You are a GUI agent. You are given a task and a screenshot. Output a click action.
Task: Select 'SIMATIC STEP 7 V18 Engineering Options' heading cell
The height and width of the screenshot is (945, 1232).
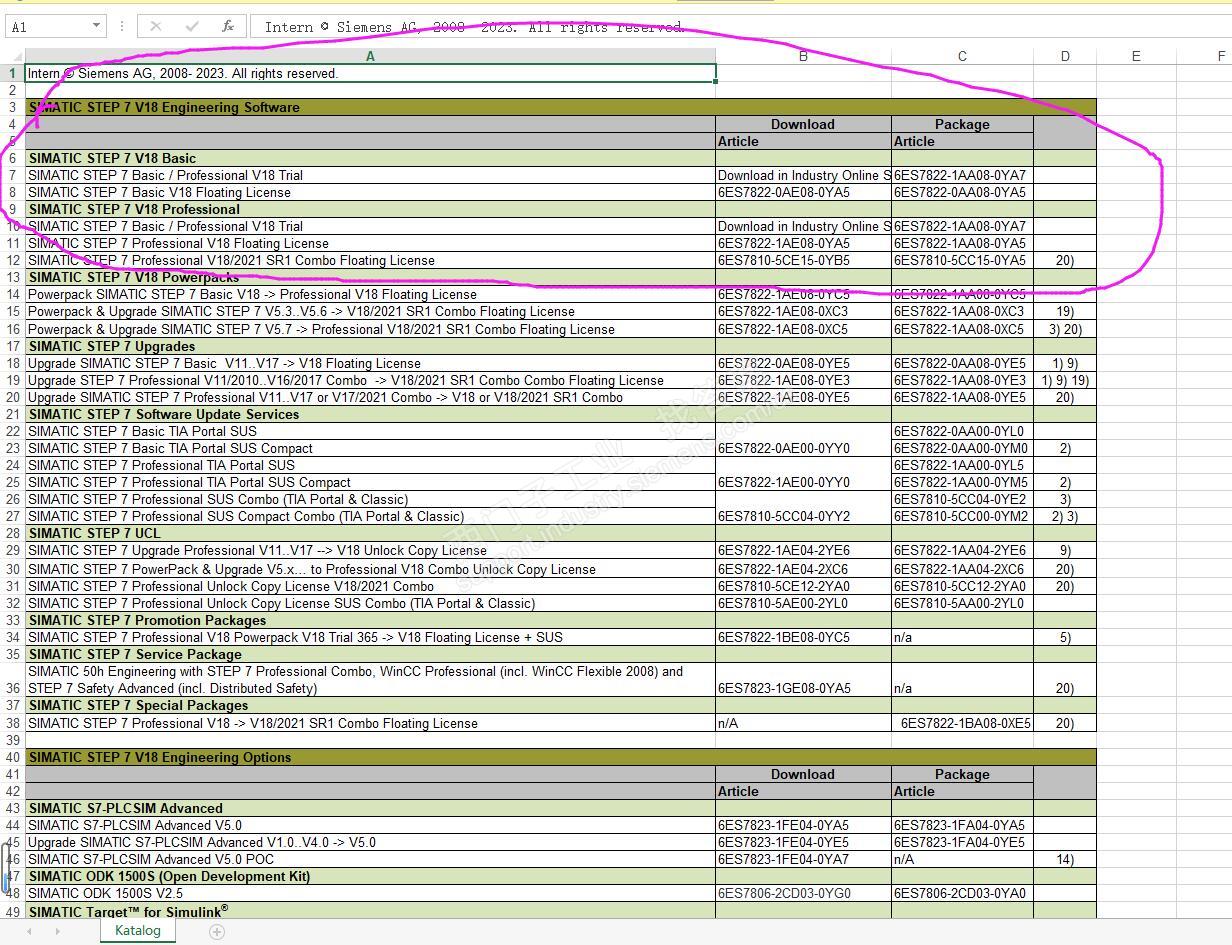pos(561,757)
